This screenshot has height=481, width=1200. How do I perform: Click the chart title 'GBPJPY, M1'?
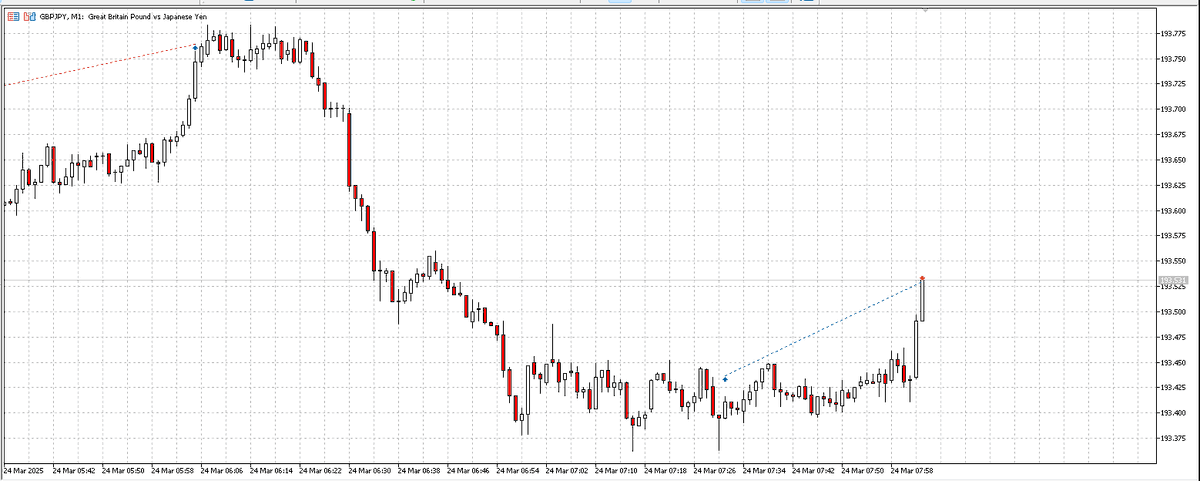[61, 17]
